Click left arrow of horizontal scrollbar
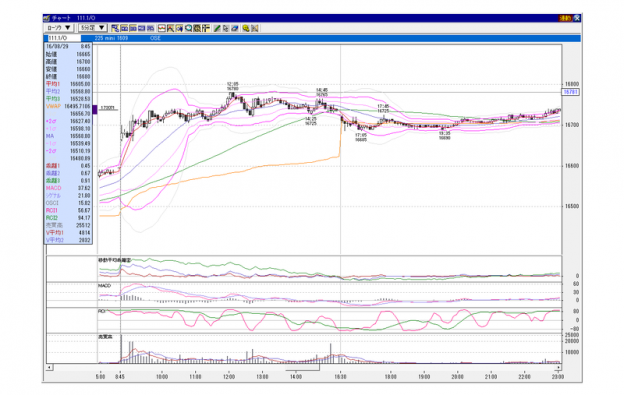The height and width of the screenshot is (395, 624). pos(49,367)
